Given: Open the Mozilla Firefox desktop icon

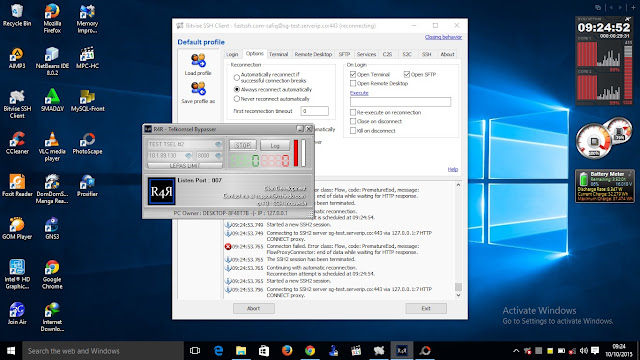Looking at the screenshot, I should (52, 18).
